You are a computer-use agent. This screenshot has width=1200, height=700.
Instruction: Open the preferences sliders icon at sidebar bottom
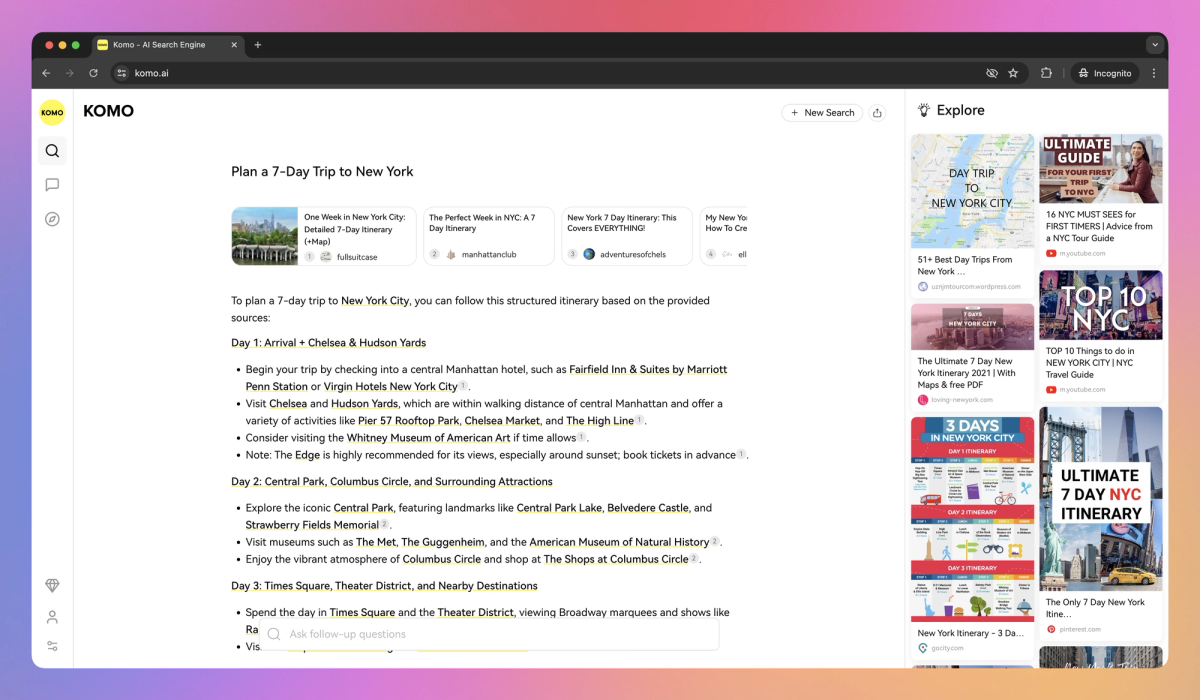(52, 647)
